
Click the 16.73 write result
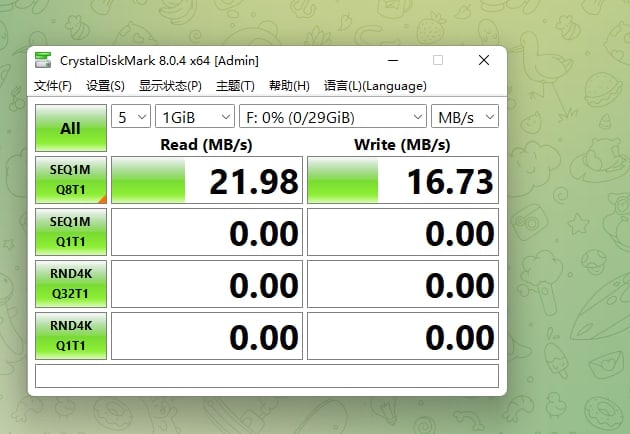coord(403,180)
